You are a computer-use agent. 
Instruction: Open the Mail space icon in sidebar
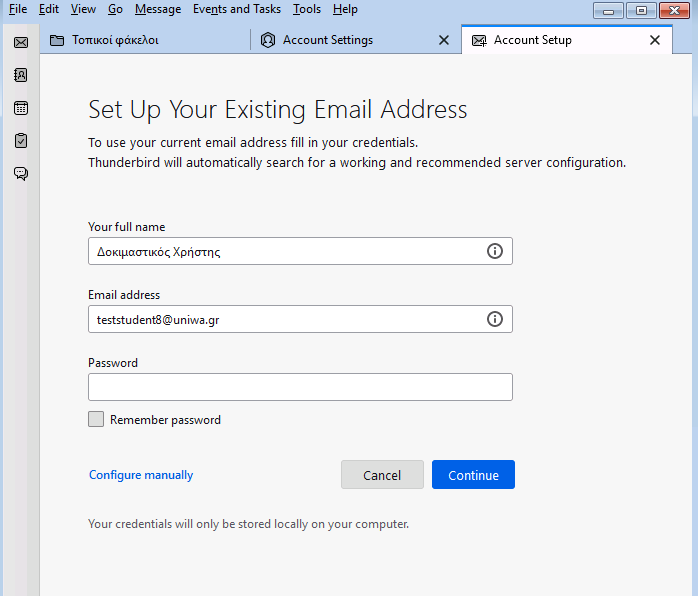click(20, 42)
